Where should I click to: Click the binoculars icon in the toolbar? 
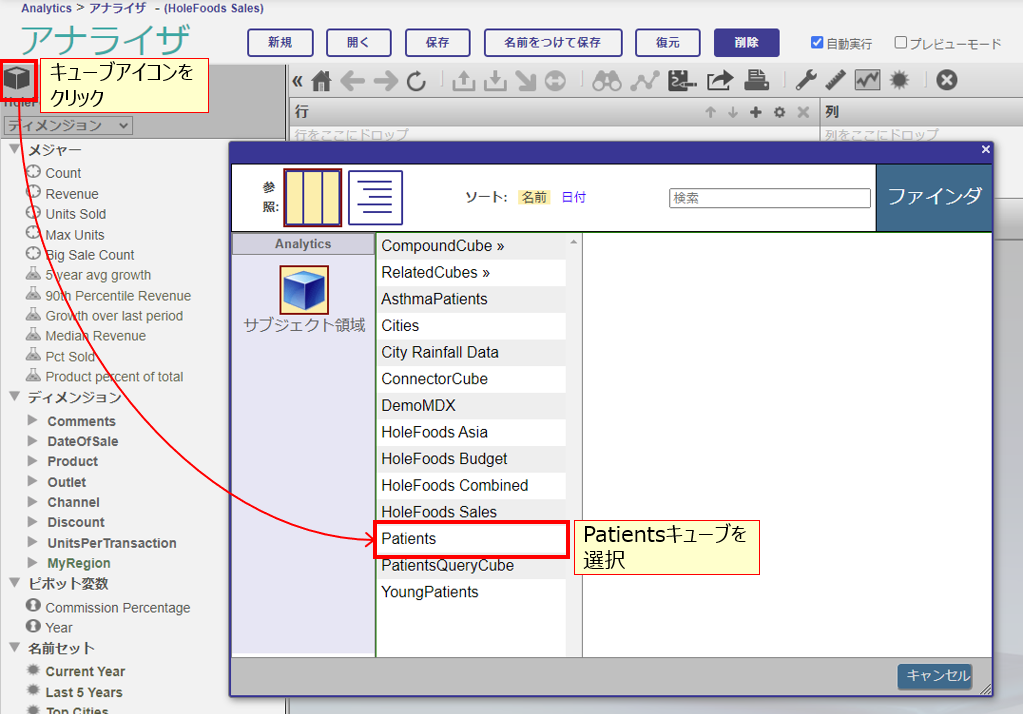[607, 81]
